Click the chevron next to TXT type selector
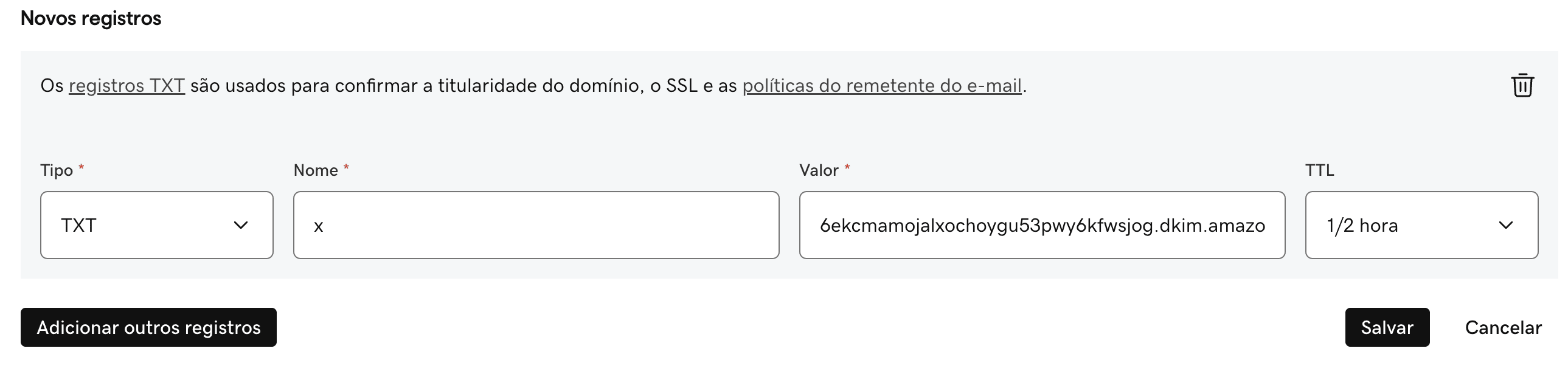 (x=242, y=225)
